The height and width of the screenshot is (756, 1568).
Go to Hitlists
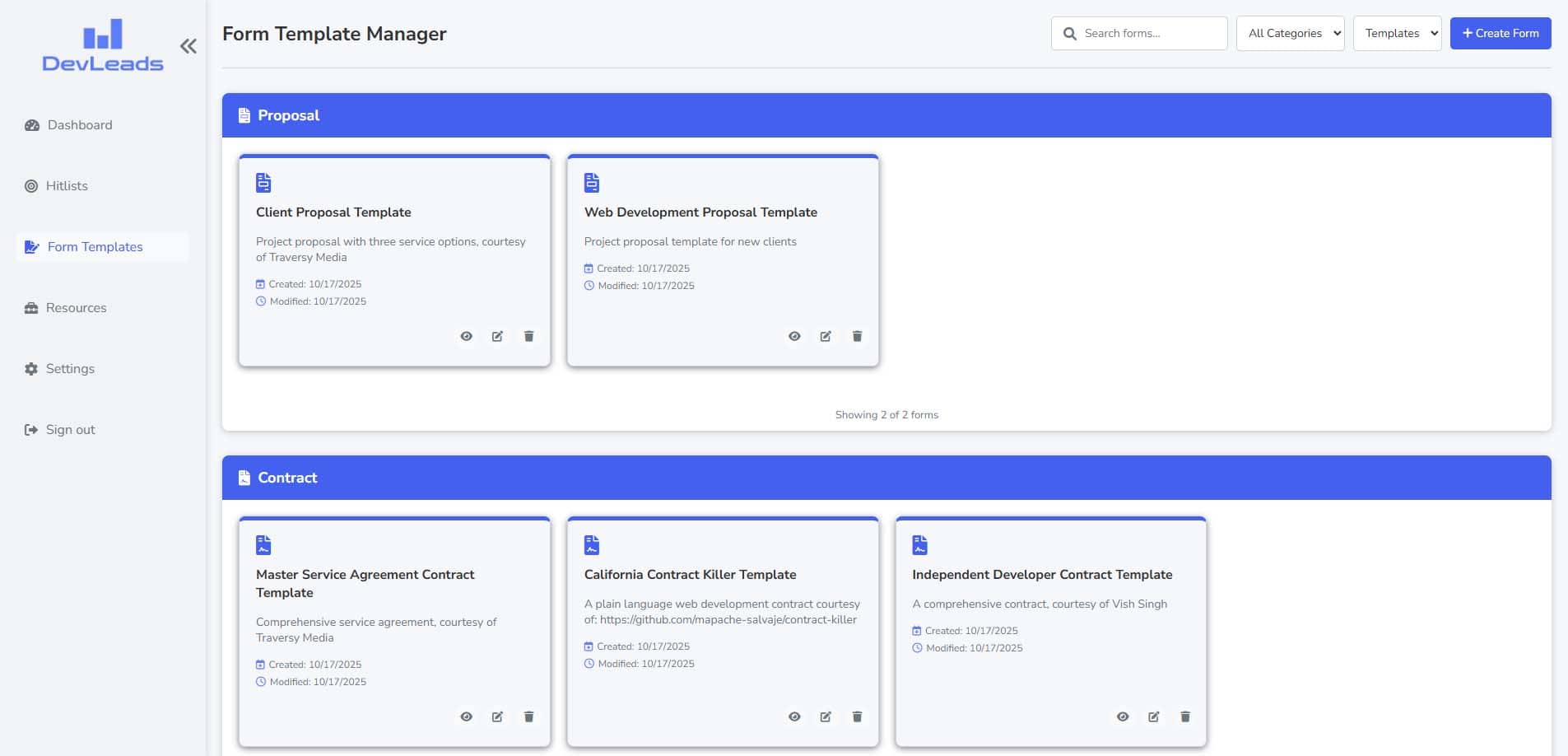coord(102,186)
